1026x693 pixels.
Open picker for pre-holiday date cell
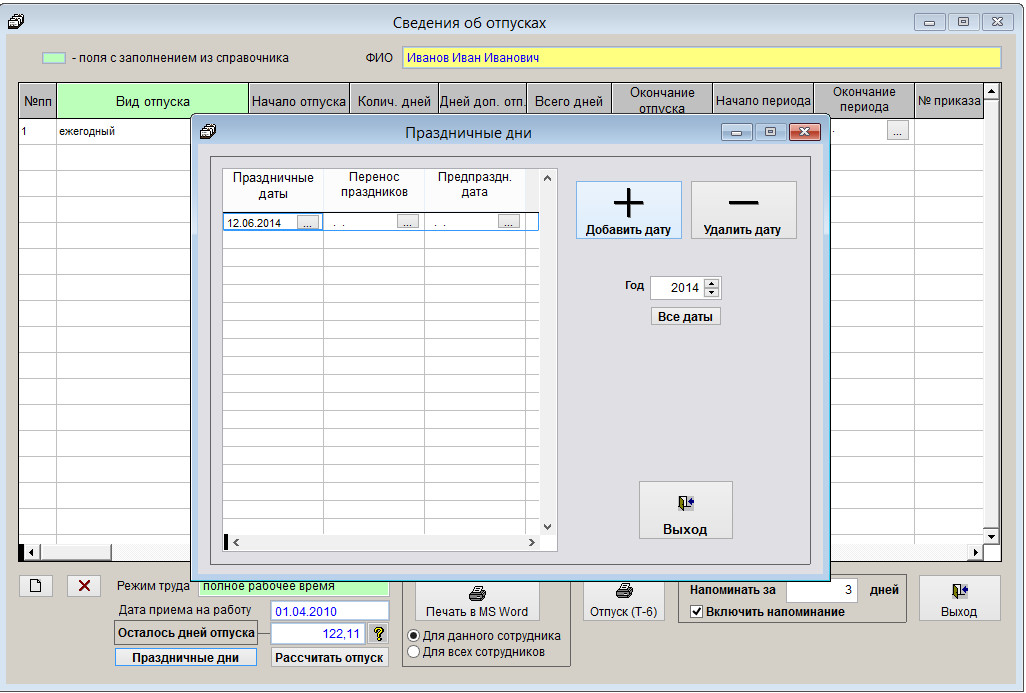(509, 223)
